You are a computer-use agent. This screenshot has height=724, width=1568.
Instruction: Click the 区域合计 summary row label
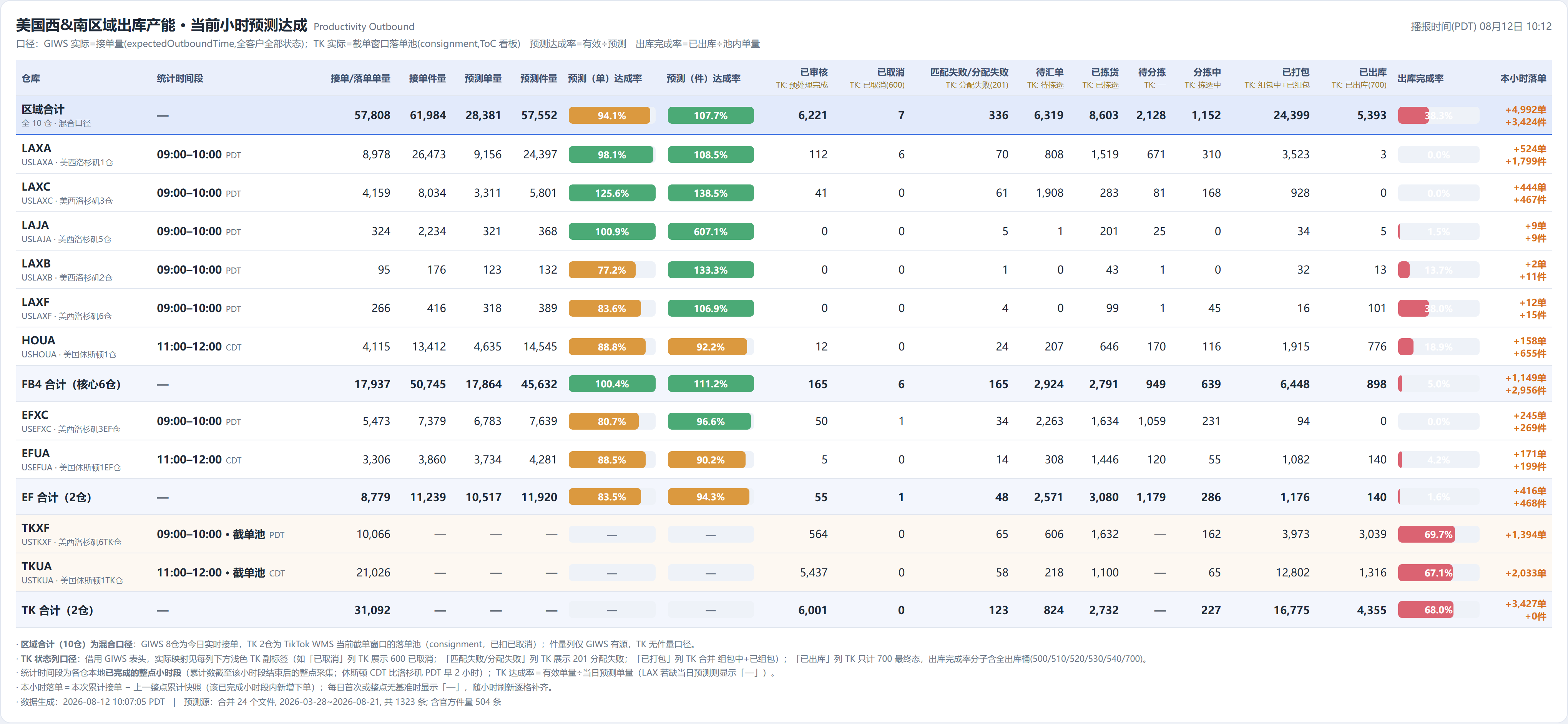pos(43,110)
